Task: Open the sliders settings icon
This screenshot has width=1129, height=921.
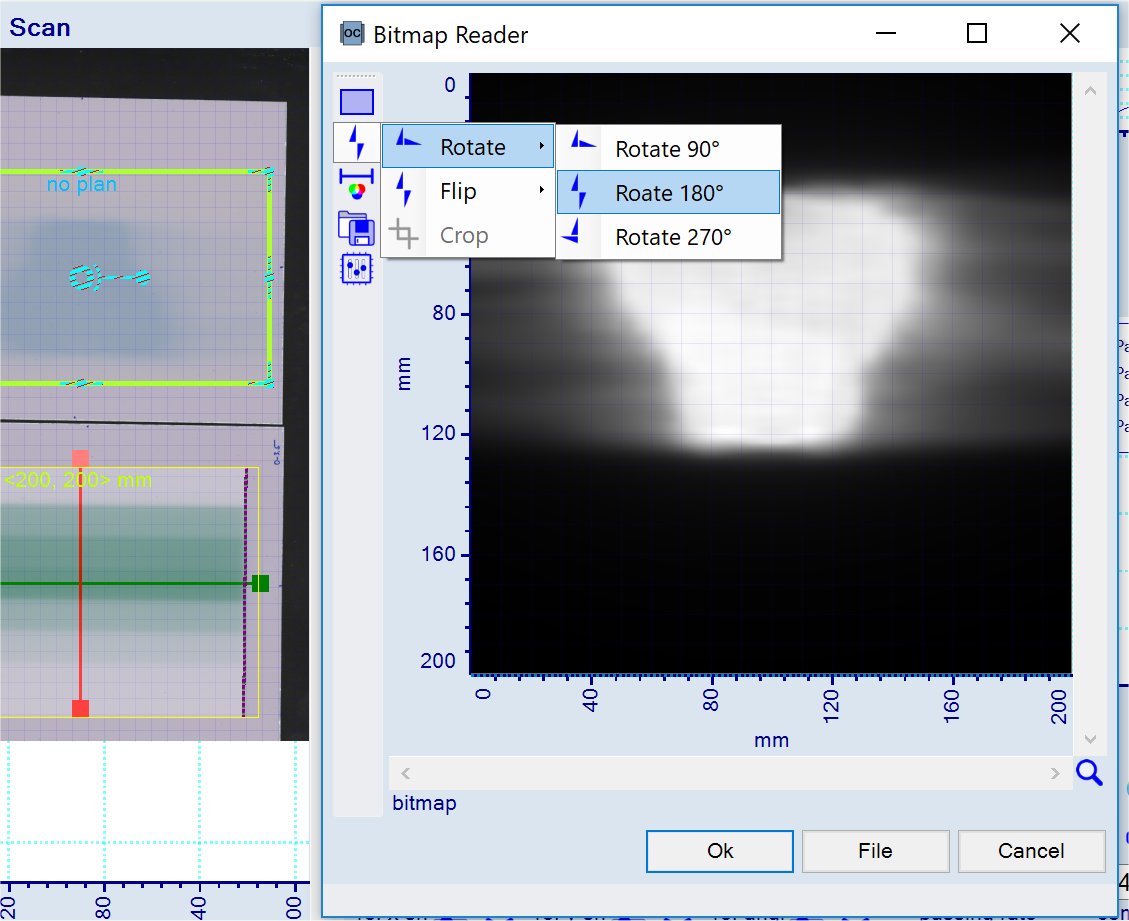Action: pos(357,269)
